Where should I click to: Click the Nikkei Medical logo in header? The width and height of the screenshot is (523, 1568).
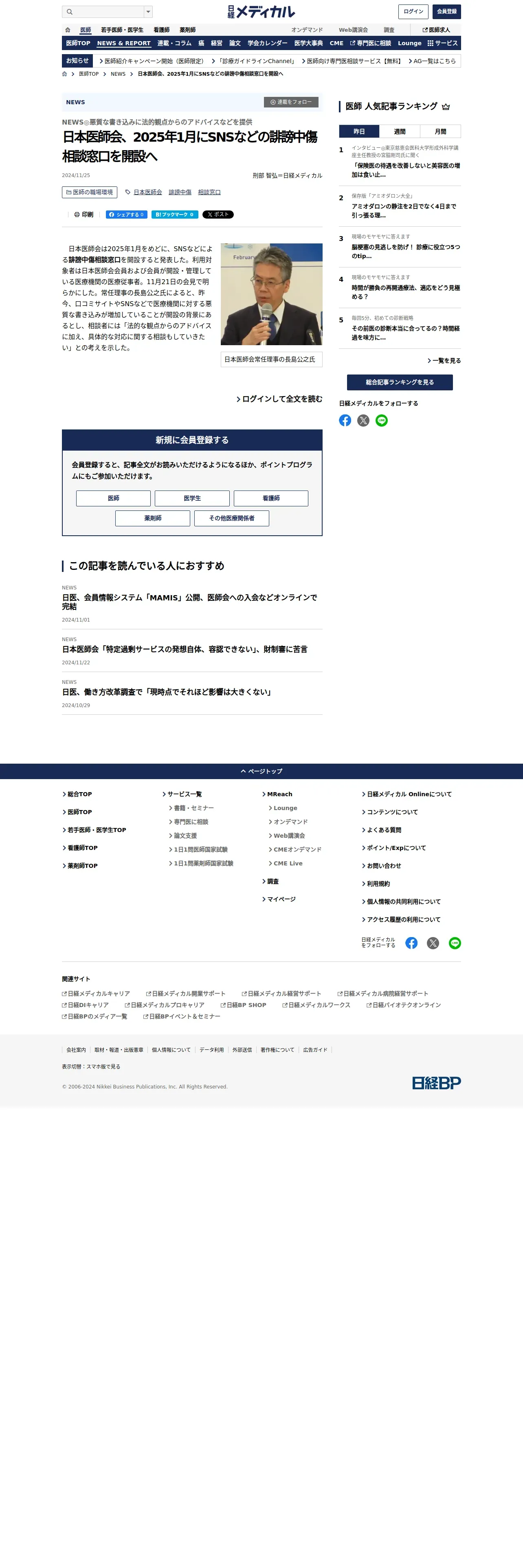261,11
